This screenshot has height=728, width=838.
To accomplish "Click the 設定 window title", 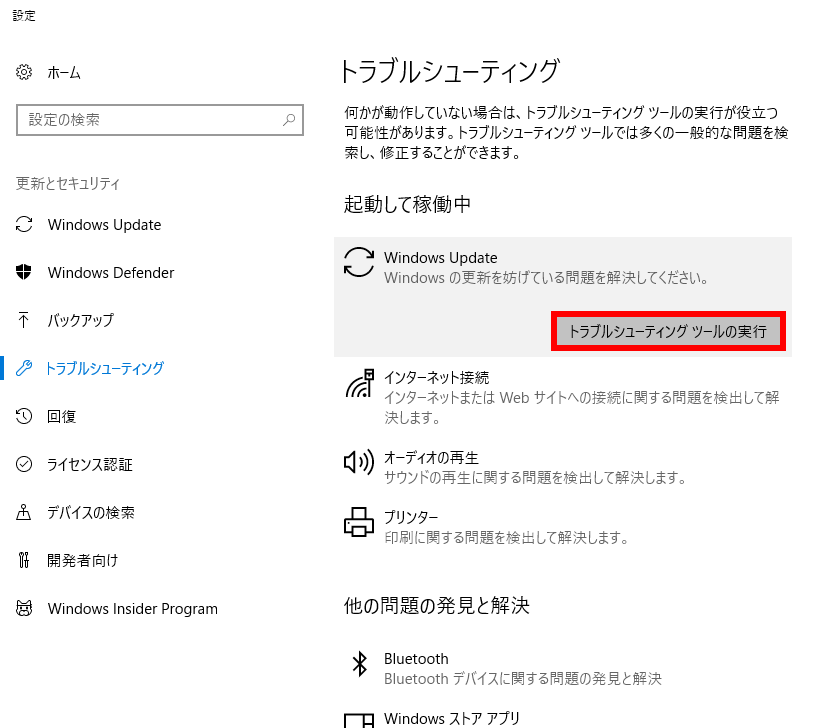I will [x=24, y=16].
